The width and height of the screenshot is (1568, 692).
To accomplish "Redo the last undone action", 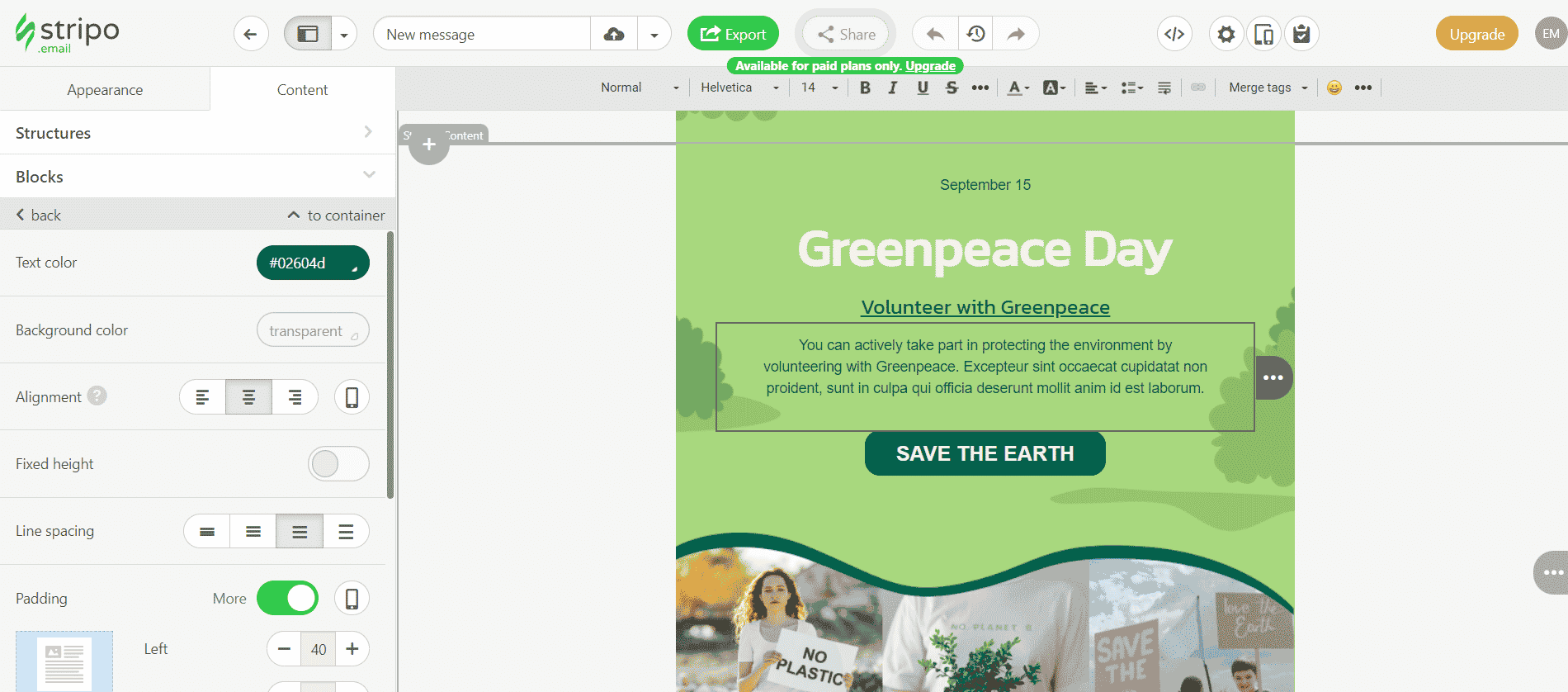I will tap(1016, 34).
